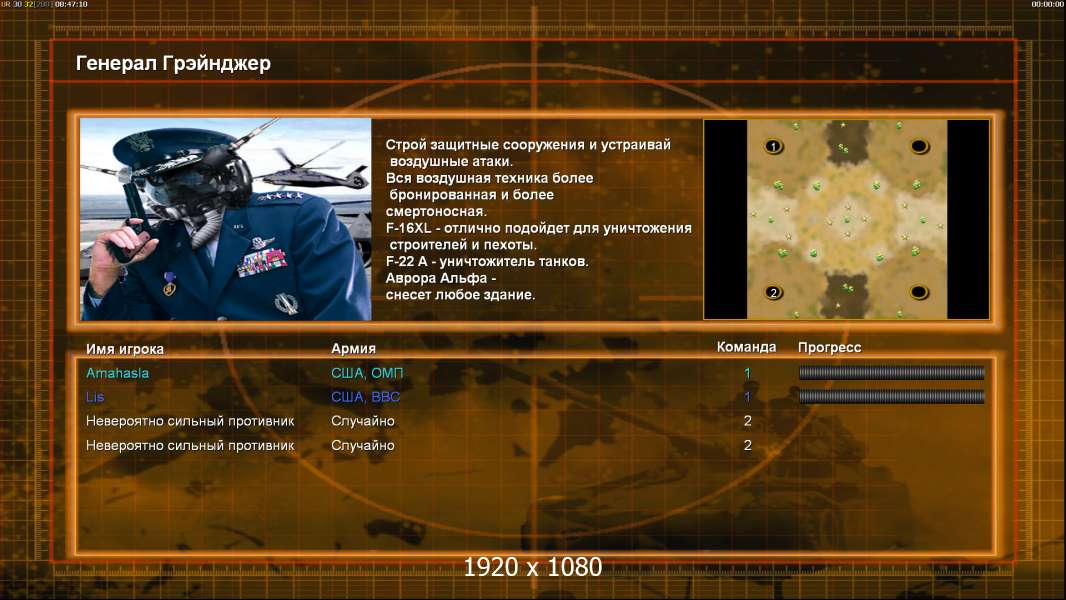This screenshot has width=1066, height=600.
Task: Click the 'Прогресс' column header
Action: click(x=829, y=347)
